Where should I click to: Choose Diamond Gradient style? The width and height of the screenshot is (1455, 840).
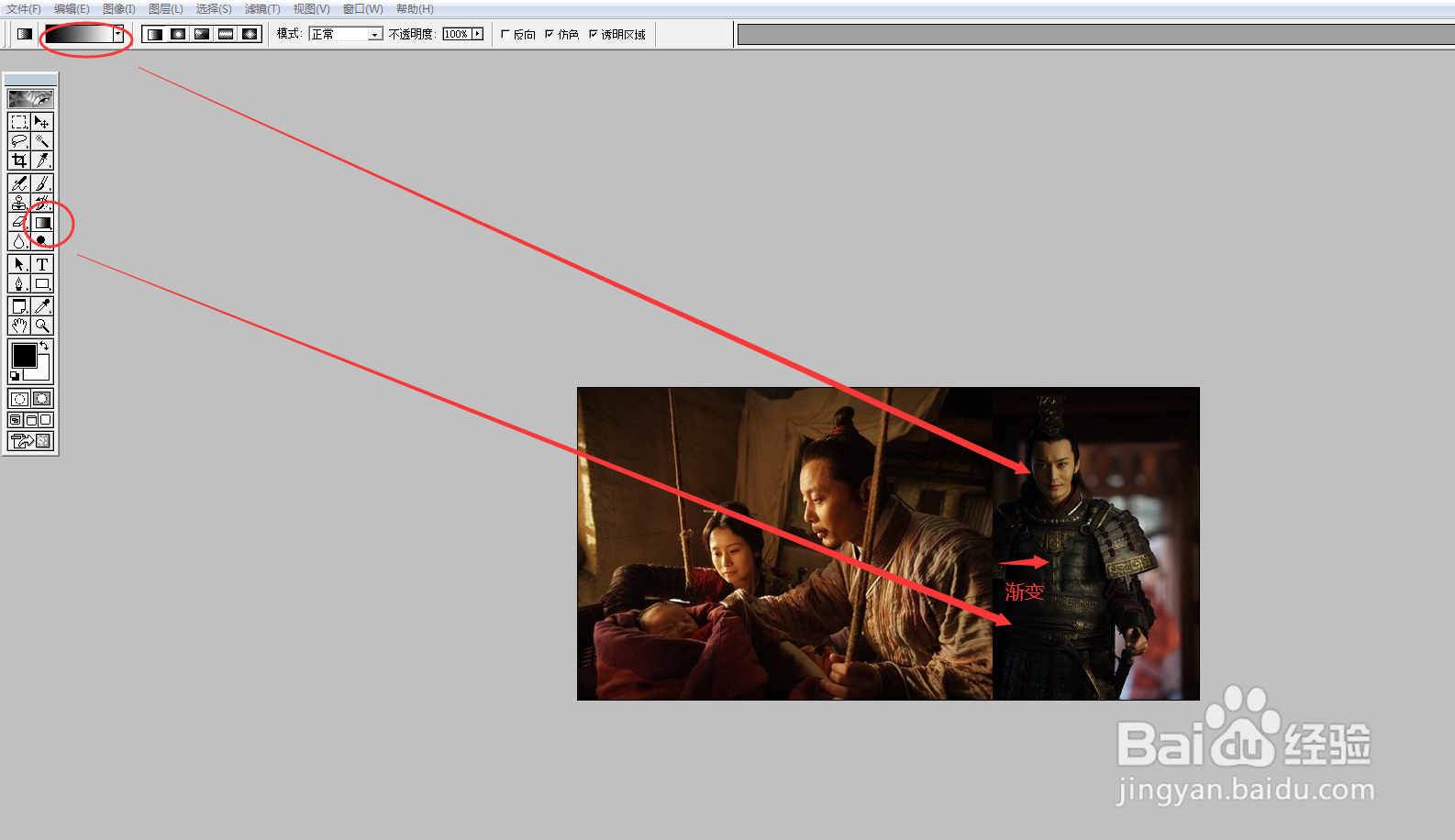(250, 34)
